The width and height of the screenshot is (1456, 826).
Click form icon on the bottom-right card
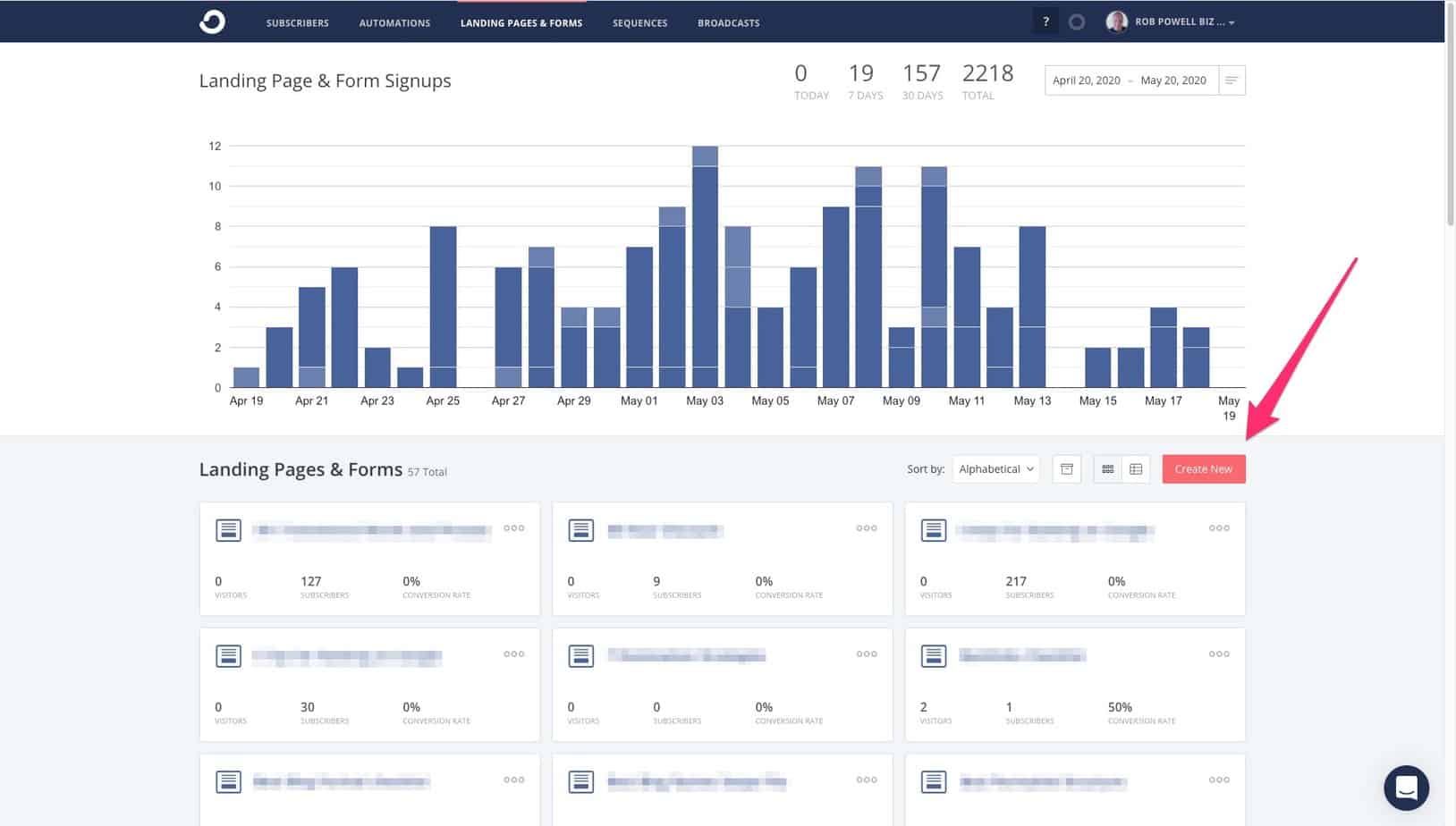[x=934, y=782]
